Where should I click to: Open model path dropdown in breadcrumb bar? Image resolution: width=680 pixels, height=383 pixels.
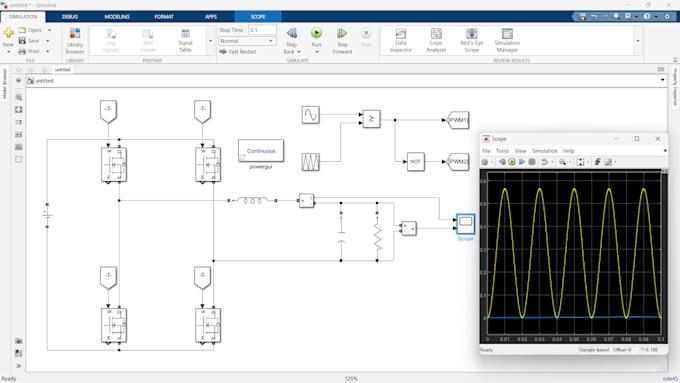(662, 80)
